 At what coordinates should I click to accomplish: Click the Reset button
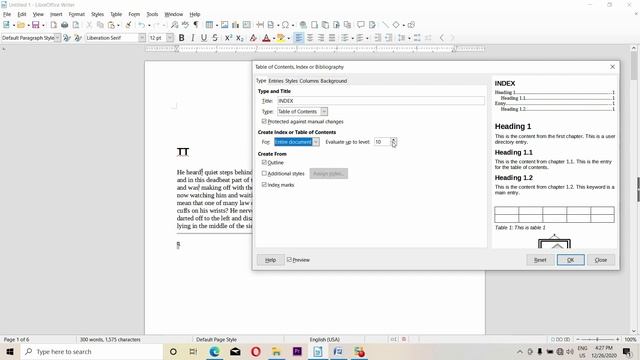pyautogui.click(x=540, y=260)
